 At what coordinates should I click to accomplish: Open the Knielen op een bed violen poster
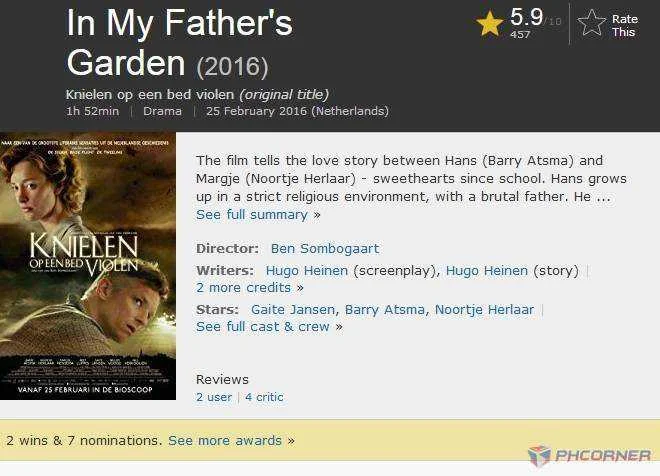click(88, 266)
